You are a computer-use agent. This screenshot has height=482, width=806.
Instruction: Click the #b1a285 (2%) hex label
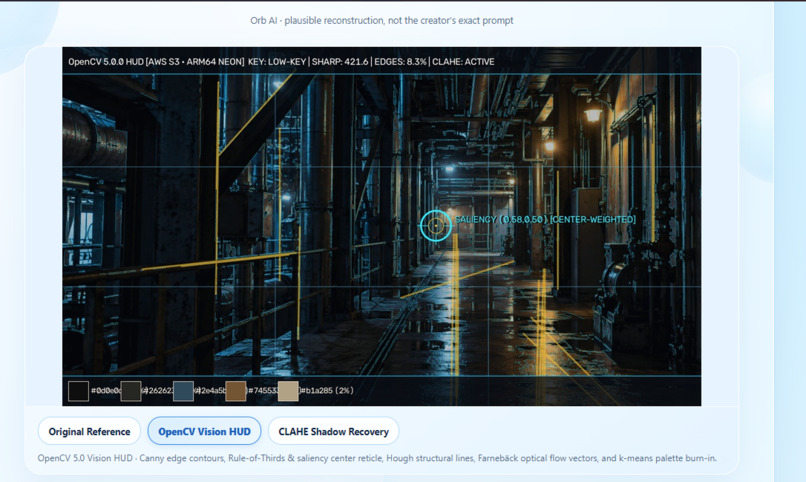pos(326,391)
